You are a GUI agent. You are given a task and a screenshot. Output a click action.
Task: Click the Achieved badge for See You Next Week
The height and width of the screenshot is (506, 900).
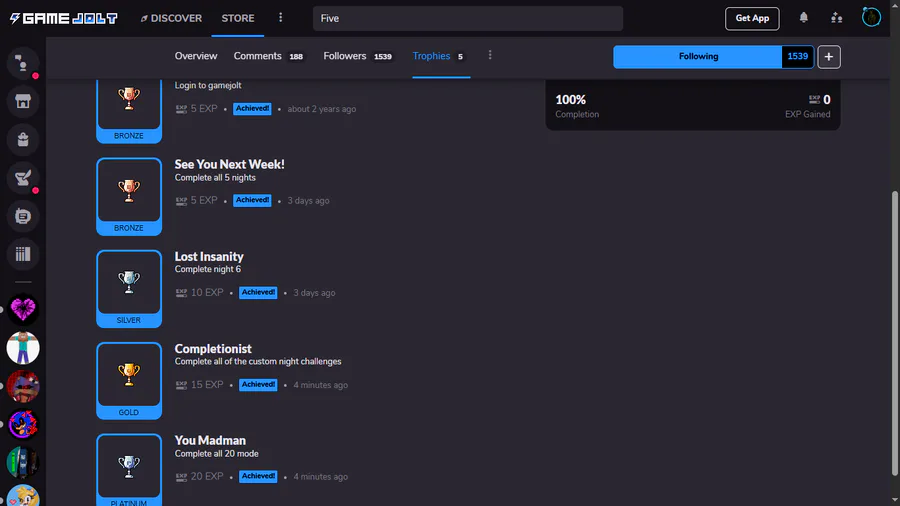[x=252, y=200]
